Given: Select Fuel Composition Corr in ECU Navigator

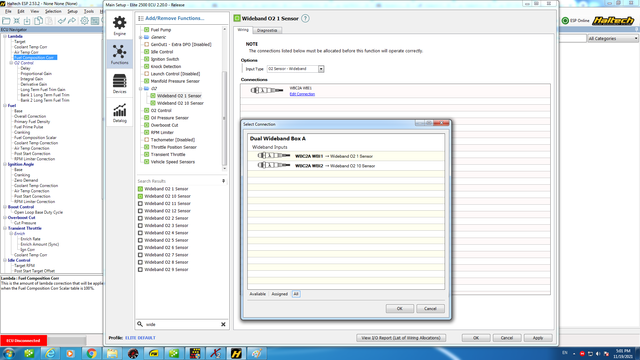Looking at the screenshot, I should (35, 58).
